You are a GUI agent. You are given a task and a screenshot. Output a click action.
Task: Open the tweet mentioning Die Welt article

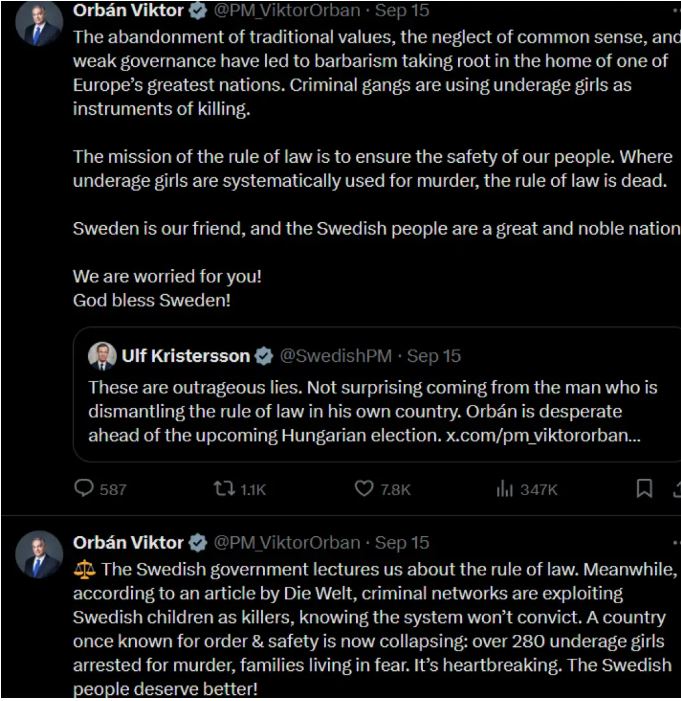pyautogui.click(x=375, y=629)
